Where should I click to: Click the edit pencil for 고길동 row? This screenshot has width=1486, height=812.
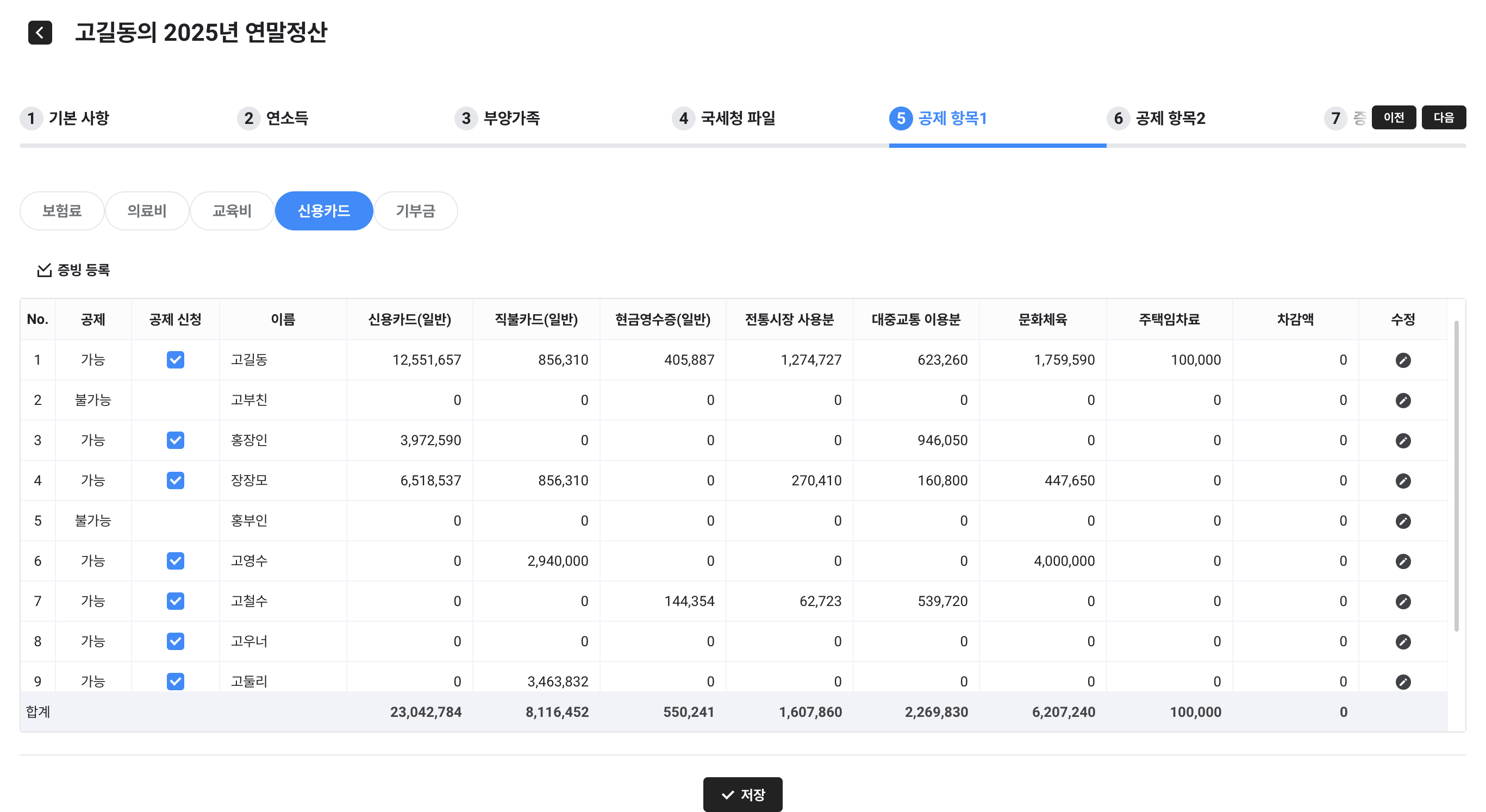coord(1402,360)
